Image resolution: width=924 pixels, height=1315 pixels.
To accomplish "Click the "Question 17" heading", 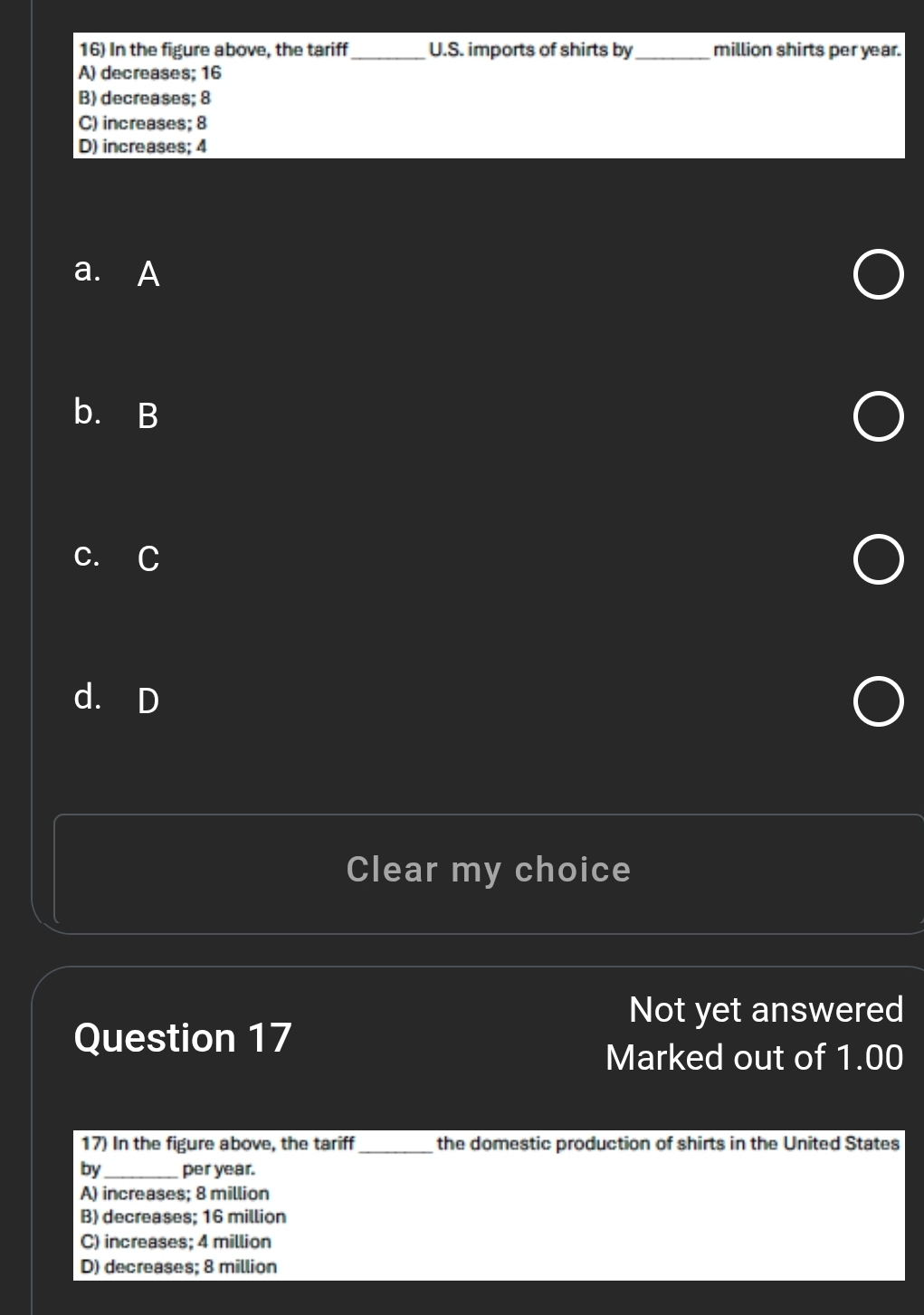I will point(183,1037).
